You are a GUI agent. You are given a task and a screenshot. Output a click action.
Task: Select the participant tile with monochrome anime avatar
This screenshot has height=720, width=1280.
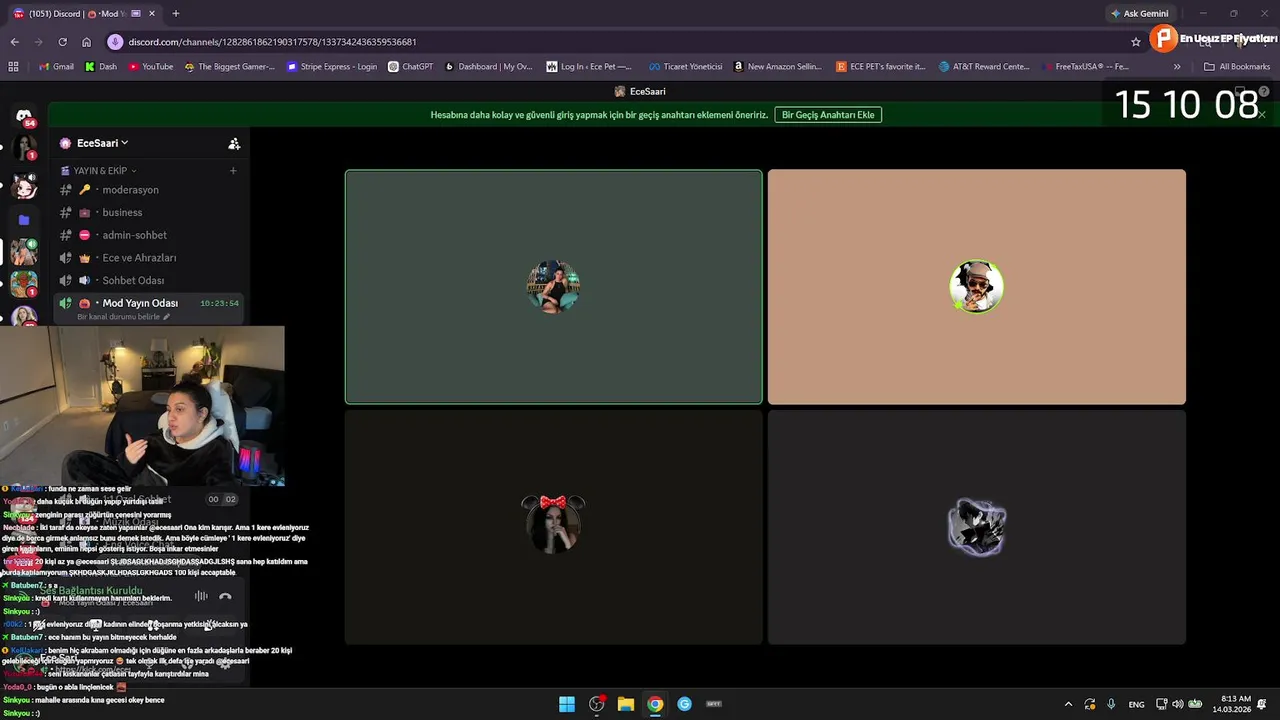coord(977,527)
